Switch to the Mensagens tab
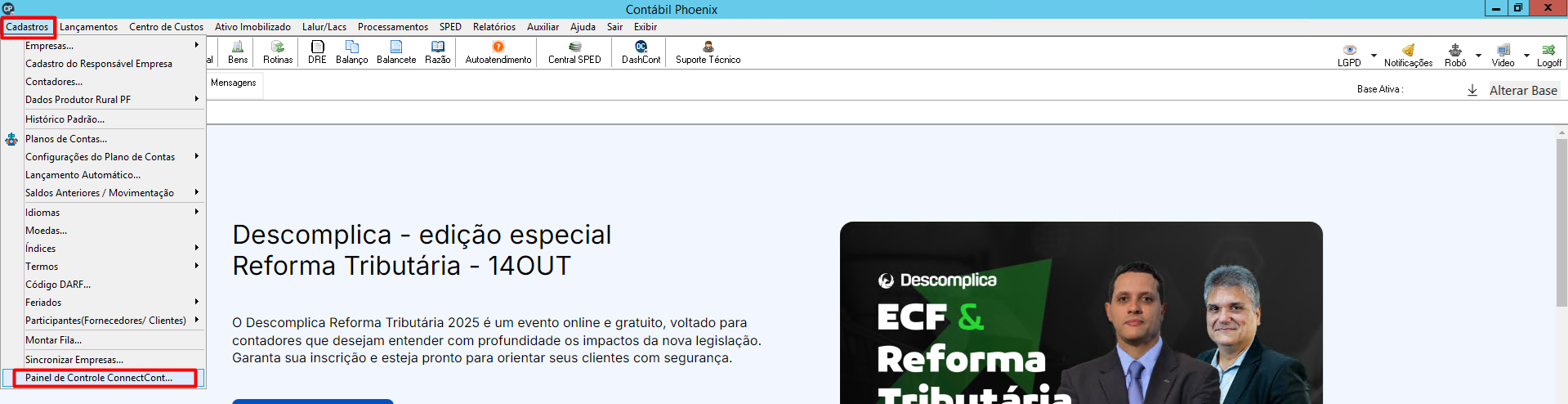Viewport: 1568px width, 404px height. [234, 83]
